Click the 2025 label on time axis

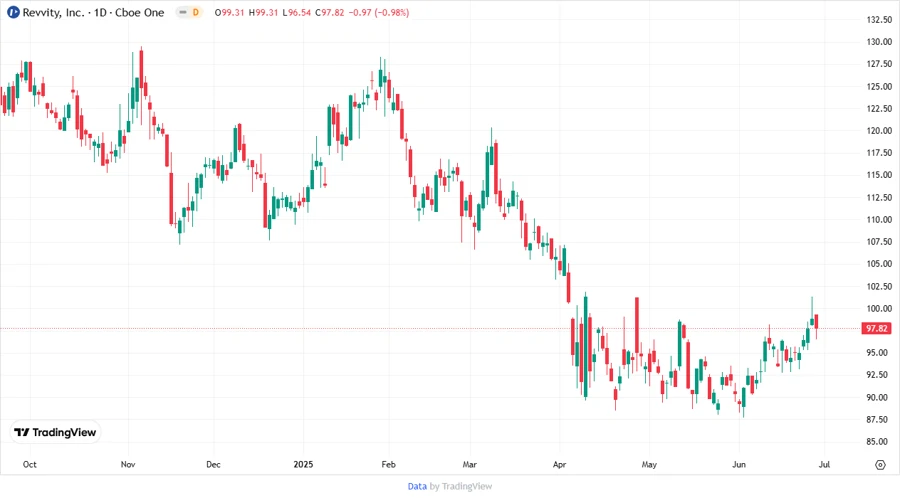(303, 464)
